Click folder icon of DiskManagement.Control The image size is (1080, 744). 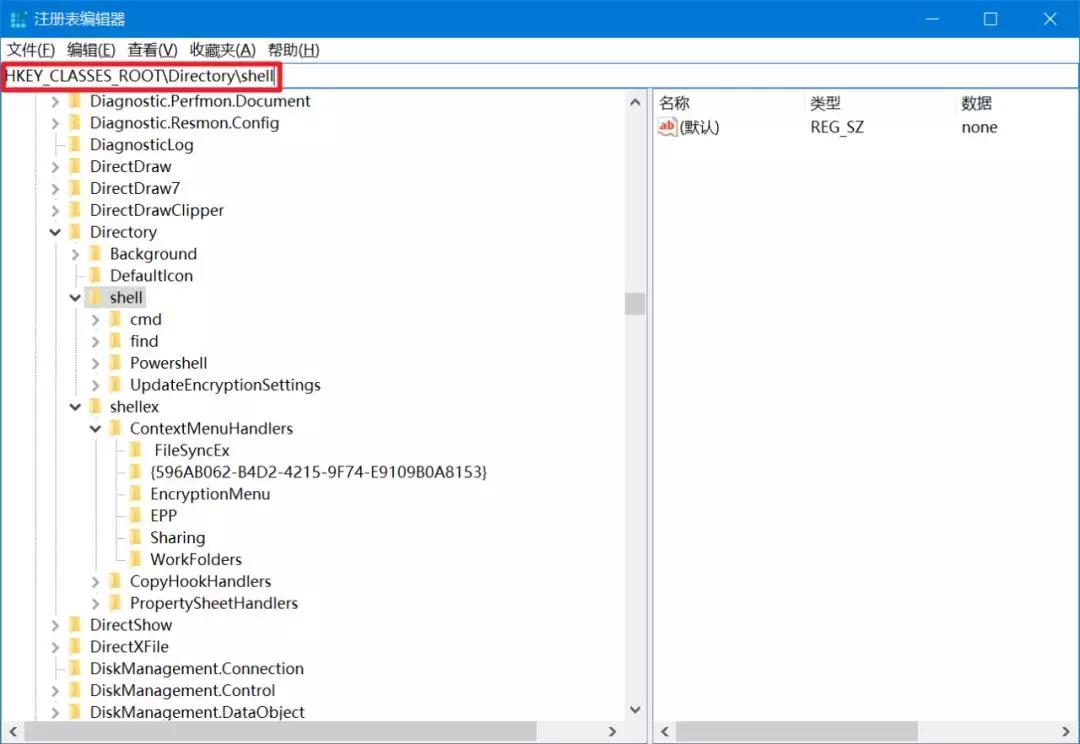[x=75, y=690]
